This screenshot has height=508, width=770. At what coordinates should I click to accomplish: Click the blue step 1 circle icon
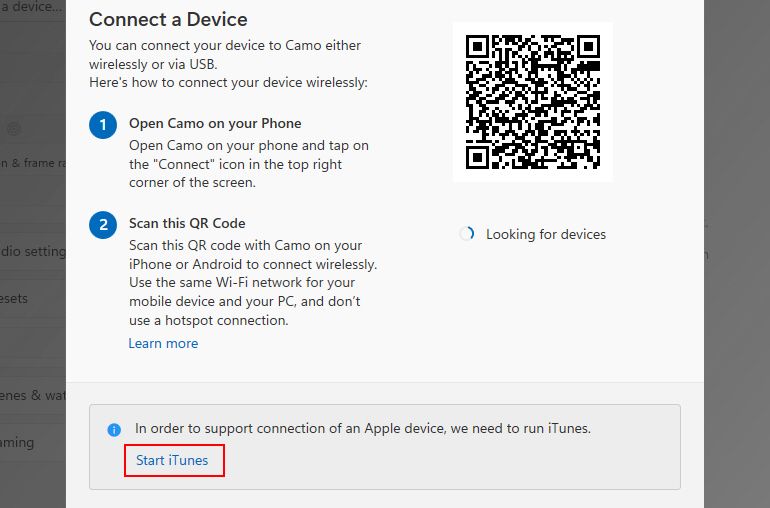[x=103, y=125]
